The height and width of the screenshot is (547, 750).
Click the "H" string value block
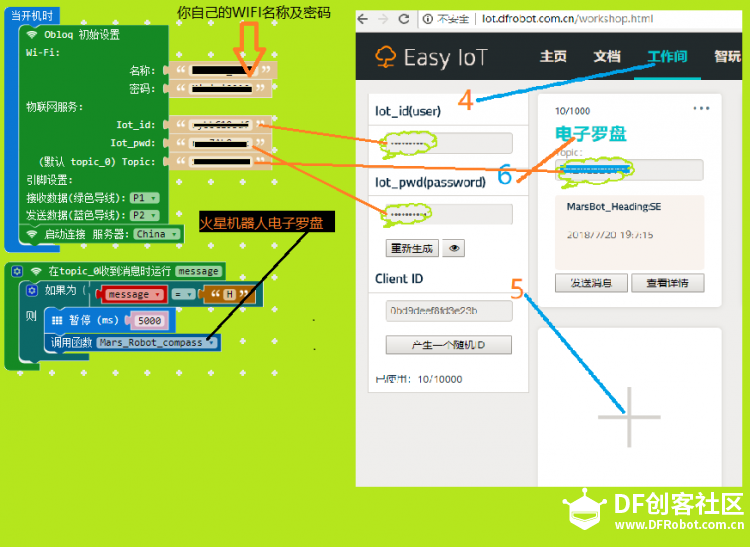tap(230, 295)
